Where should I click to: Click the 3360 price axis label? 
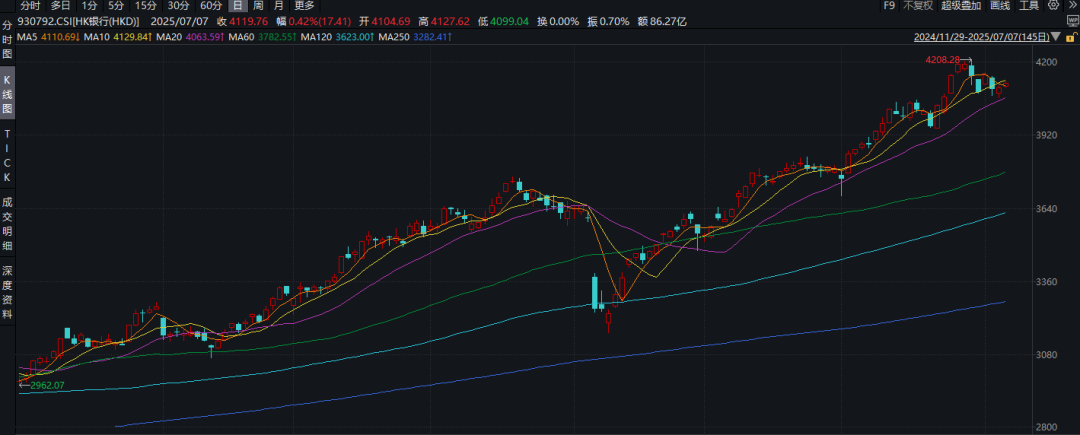click(1046, 282)
